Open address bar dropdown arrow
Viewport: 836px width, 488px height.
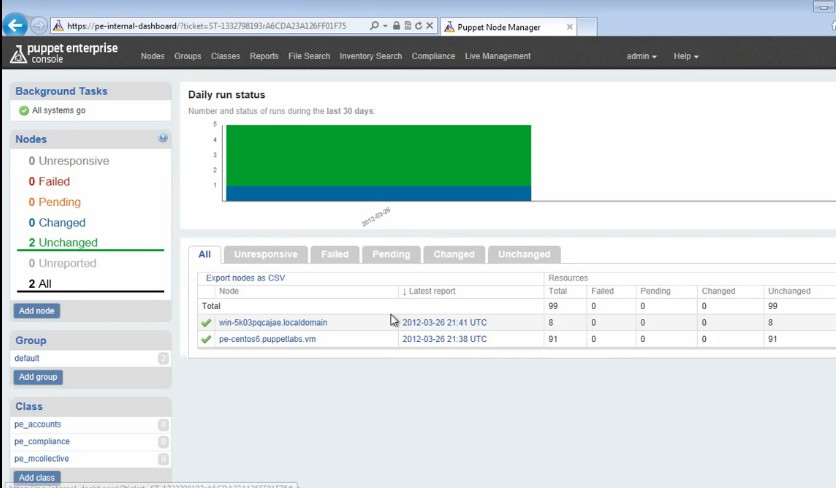click(385, 26)
